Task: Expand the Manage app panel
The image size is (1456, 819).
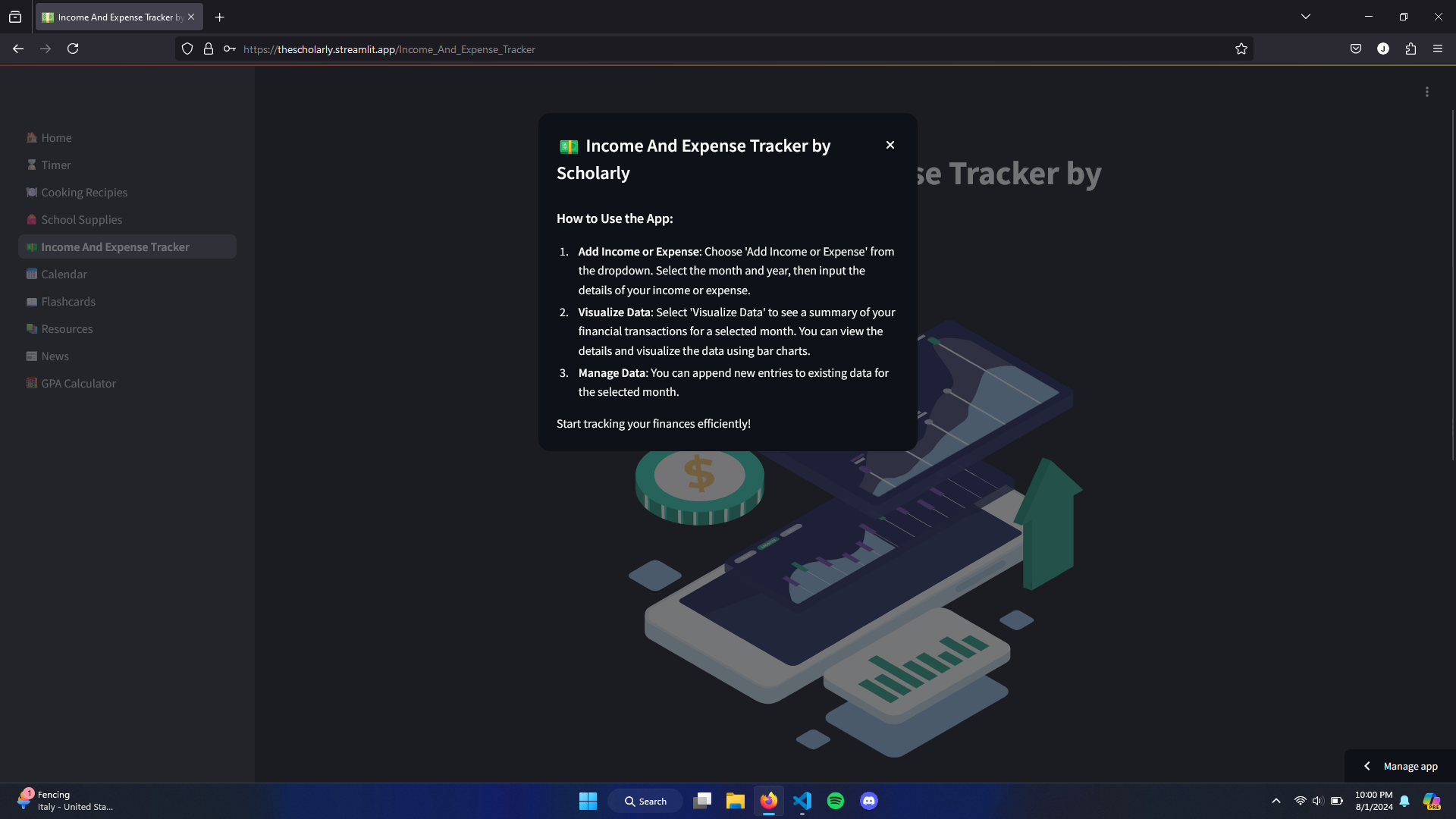Action: tap(1400, 766)
